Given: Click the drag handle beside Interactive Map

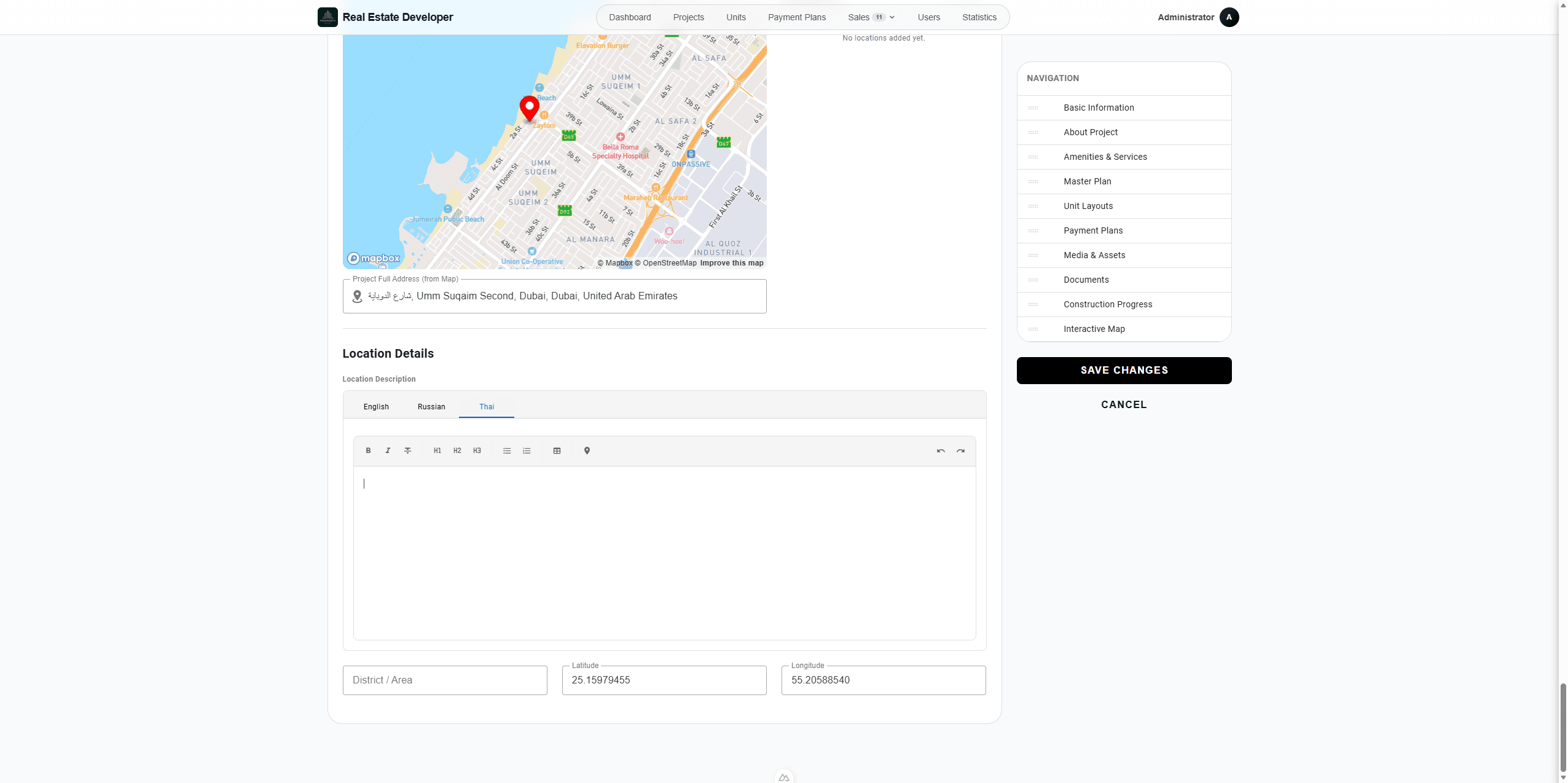Looking at the screenshot, I should coord(1033,329).
